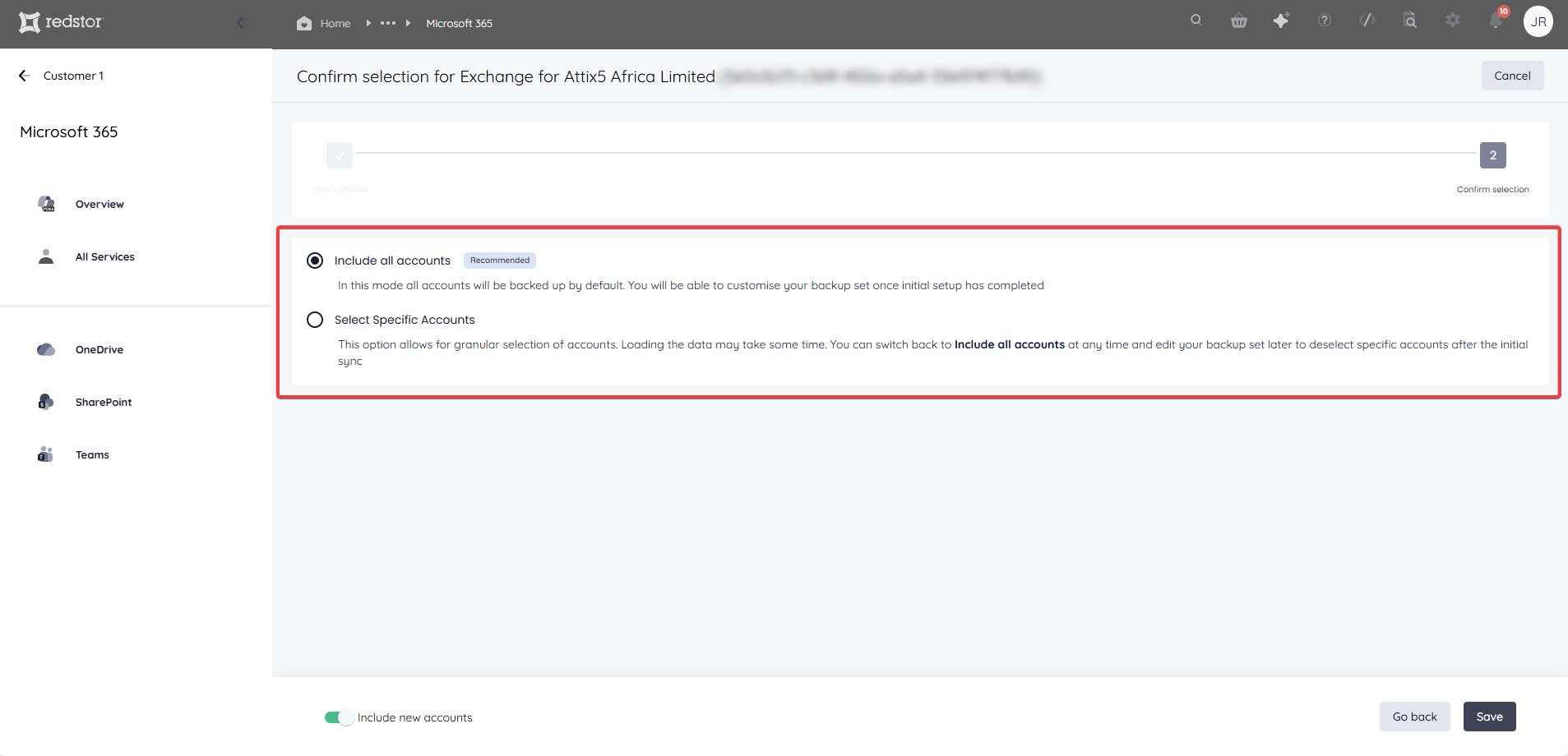Viewport: 1568px width, 756px height.
Task: Click the Teams icon
Action: pos(45,454)
